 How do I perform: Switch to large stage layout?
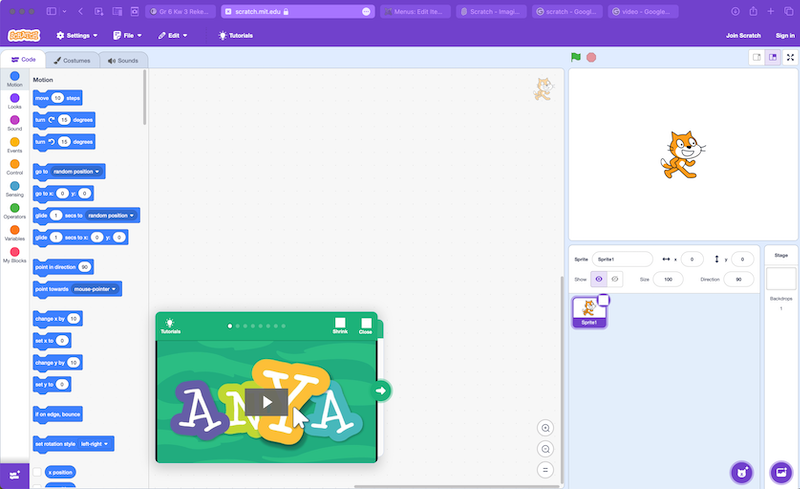(x=773, y=57)
